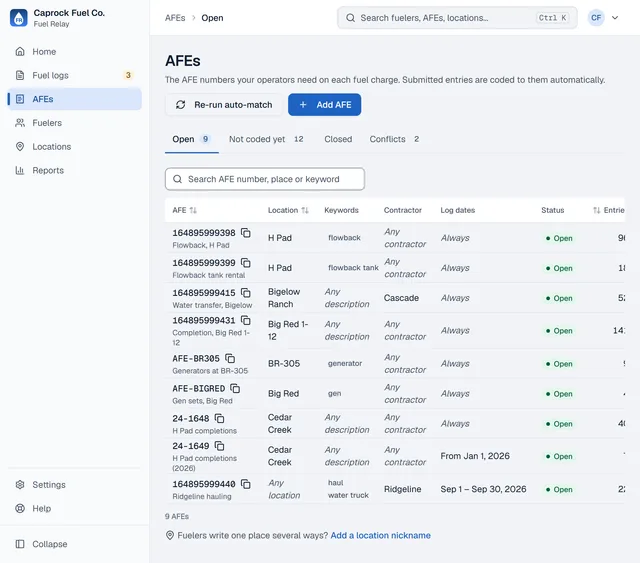Click From Jan 1, 2026 log dates
The width and height of the screenshot is (640, 563).
click(x=475, y=456)
